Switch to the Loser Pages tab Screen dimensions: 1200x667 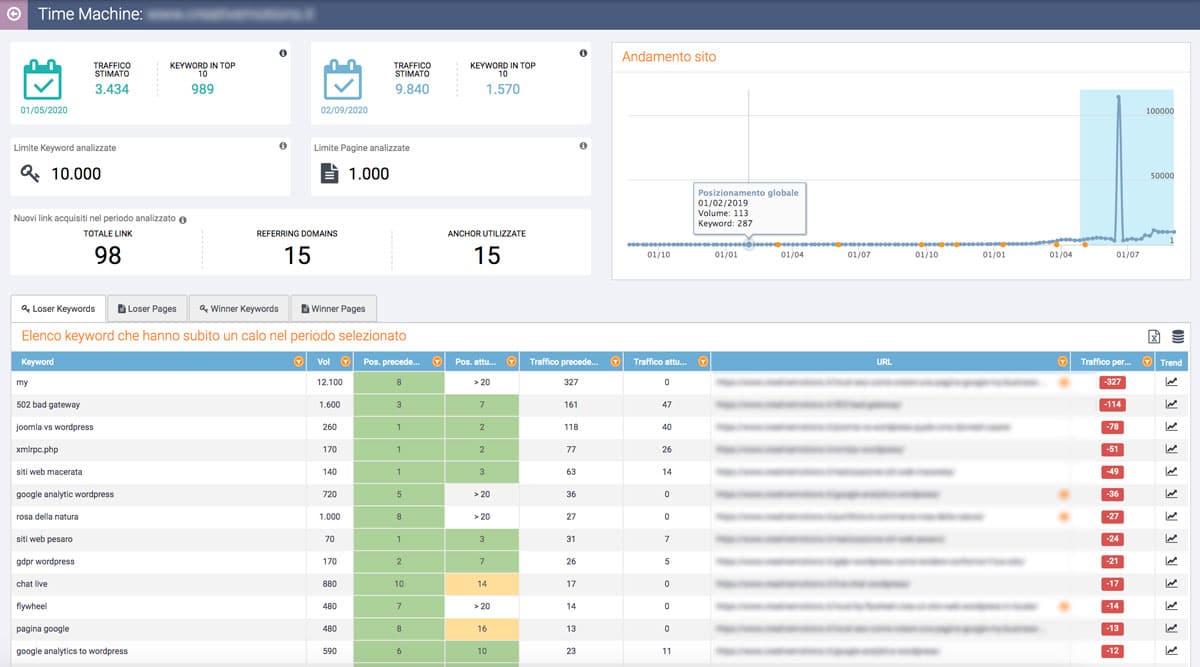click(147, 309)
